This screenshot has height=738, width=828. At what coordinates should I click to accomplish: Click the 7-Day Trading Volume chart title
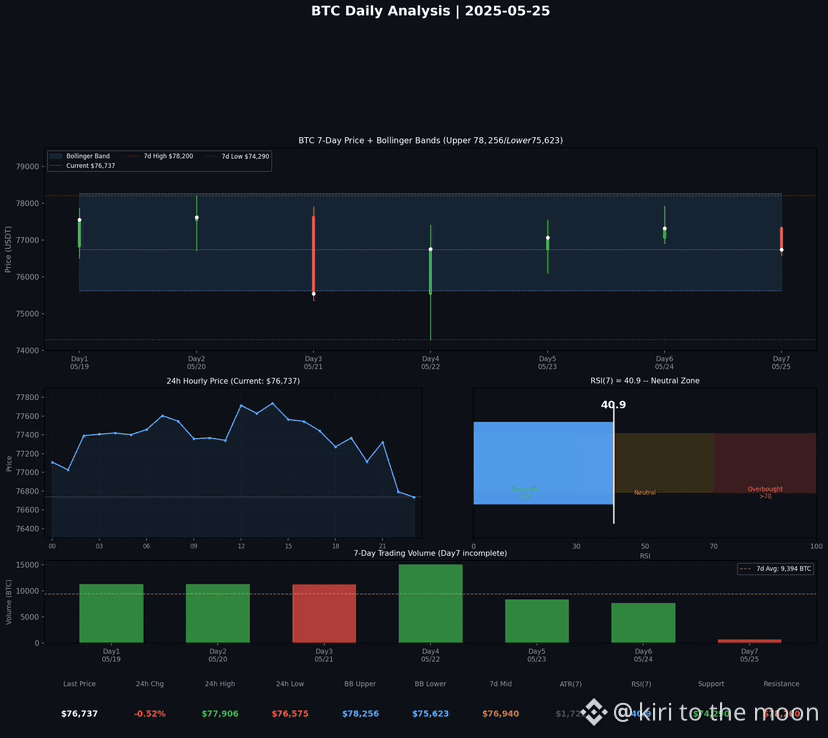[x=430, y=553]
